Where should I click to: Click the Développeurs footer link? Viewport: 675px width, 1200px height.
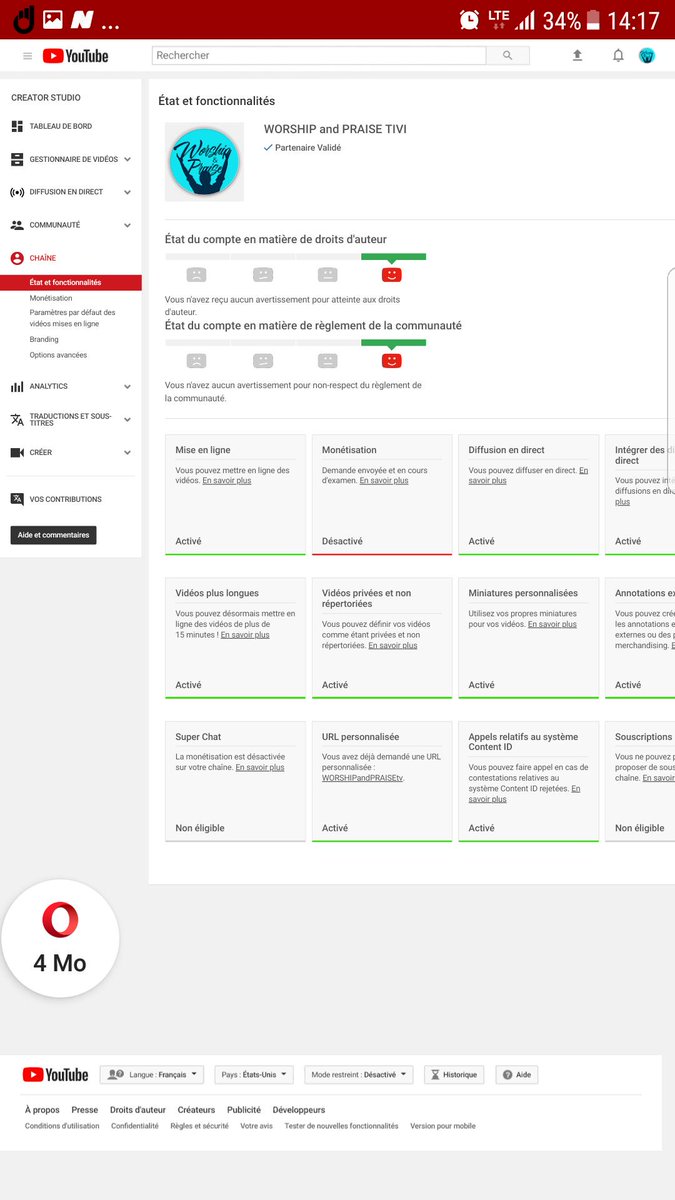299,1110
